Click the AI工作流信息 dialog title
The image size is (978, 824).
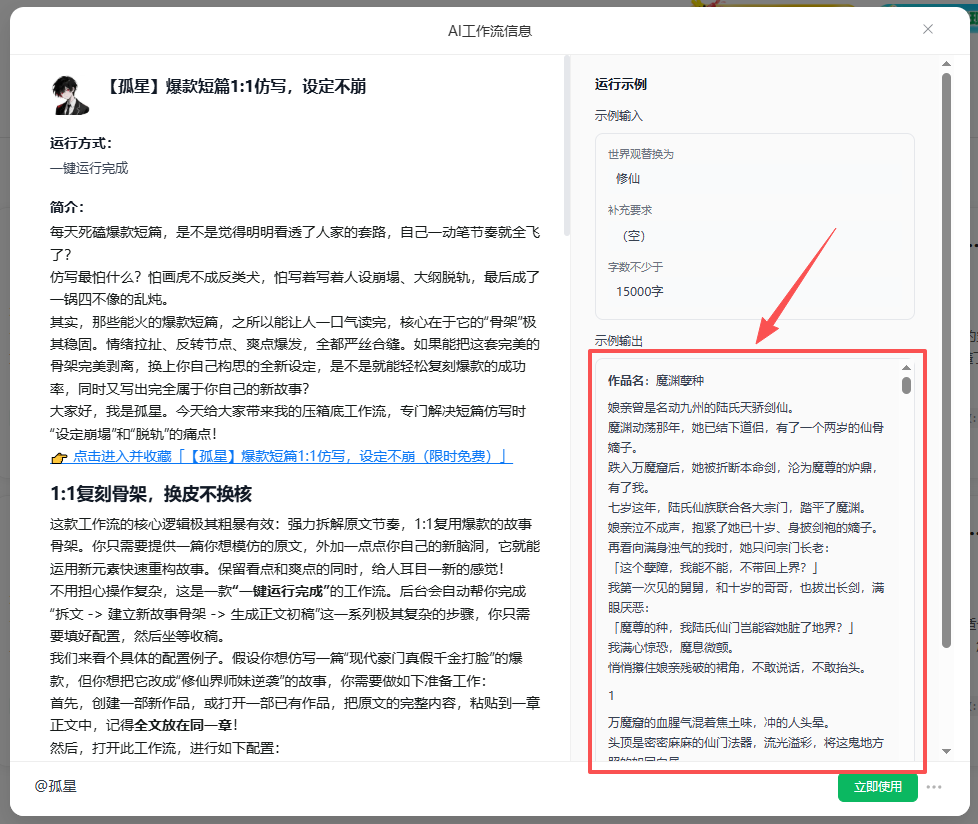coord(490,31)
